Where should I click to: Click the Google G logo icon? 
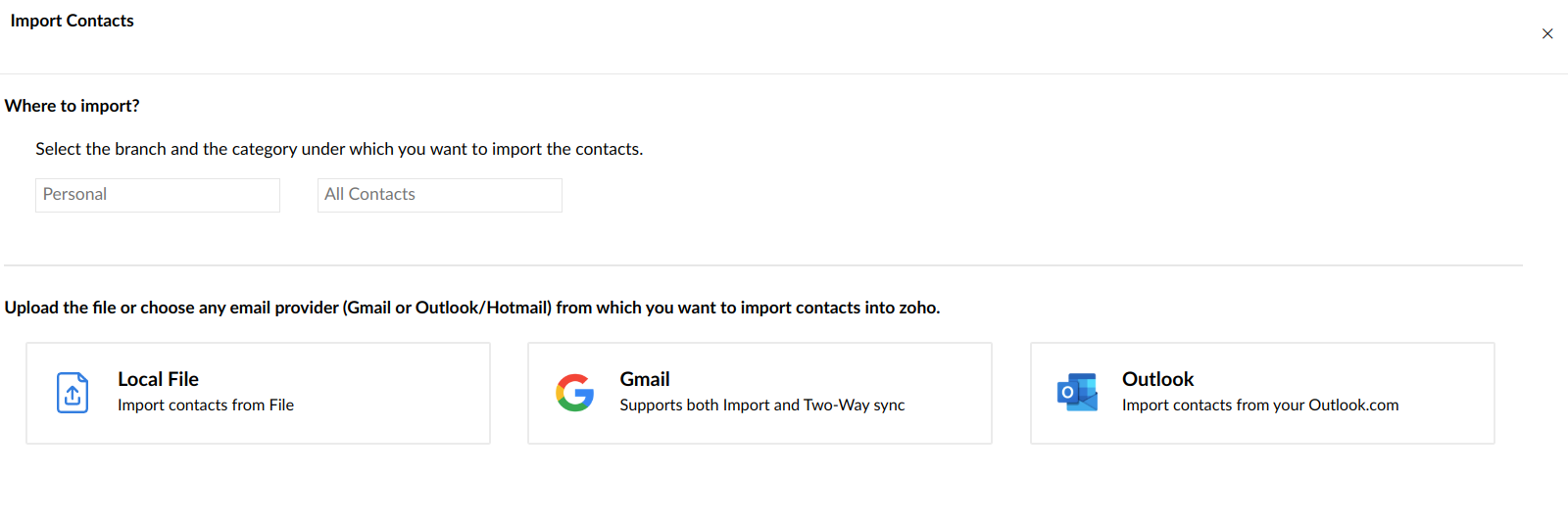pos(575,393)
